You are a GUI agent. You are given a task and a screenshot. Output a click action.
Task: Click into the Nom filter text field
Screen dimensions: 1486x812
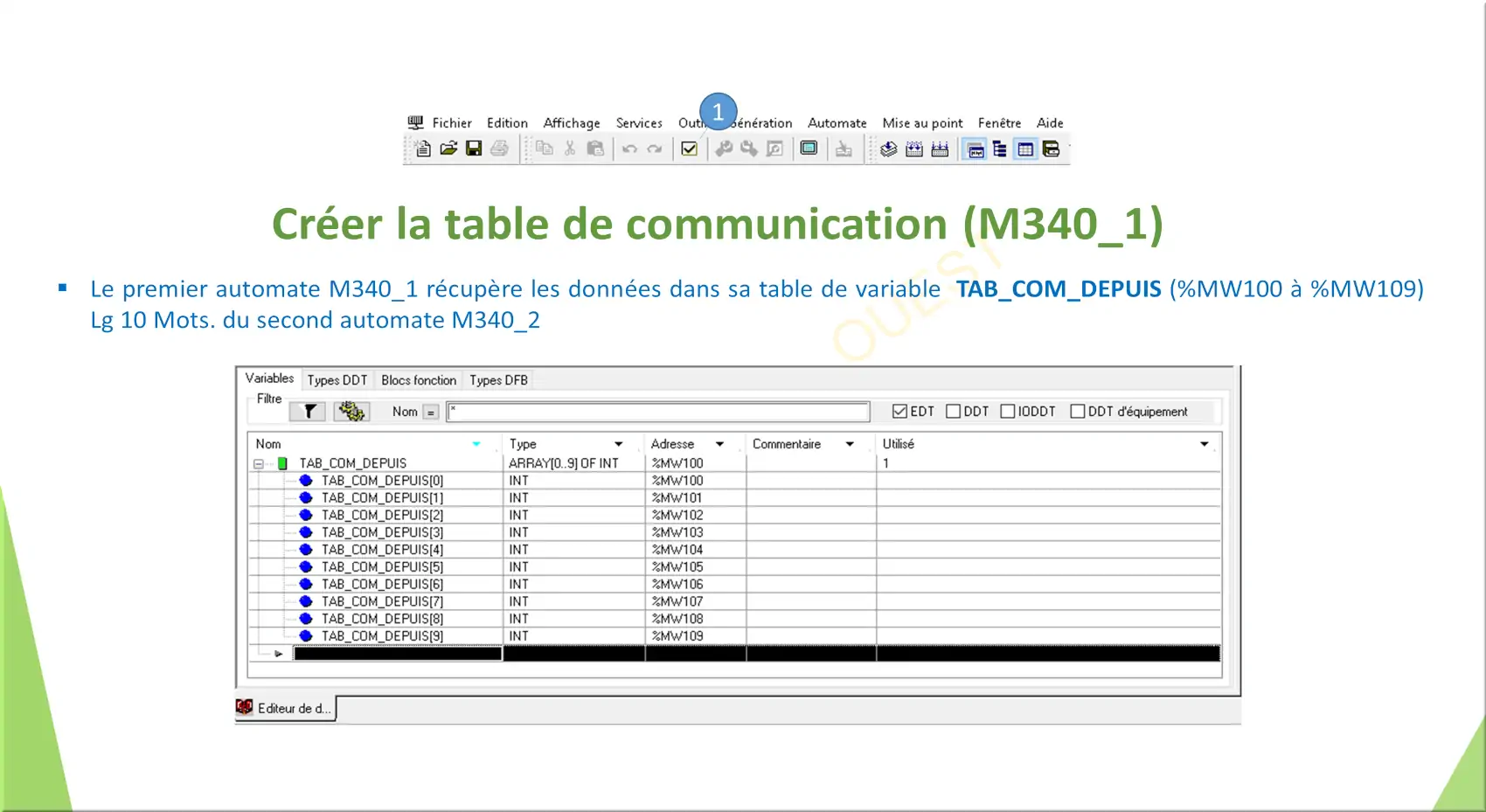[x=658, y=412]
